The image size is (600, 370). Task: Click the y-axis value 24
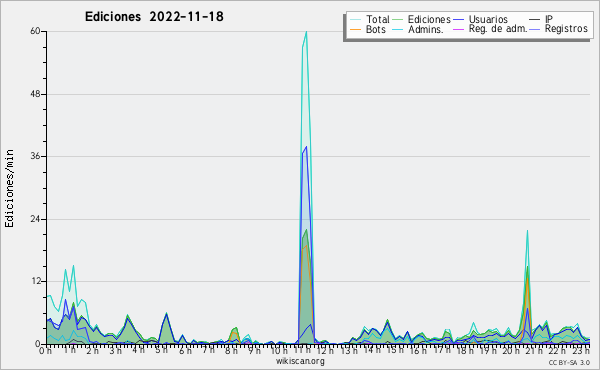tap(35, 219)
